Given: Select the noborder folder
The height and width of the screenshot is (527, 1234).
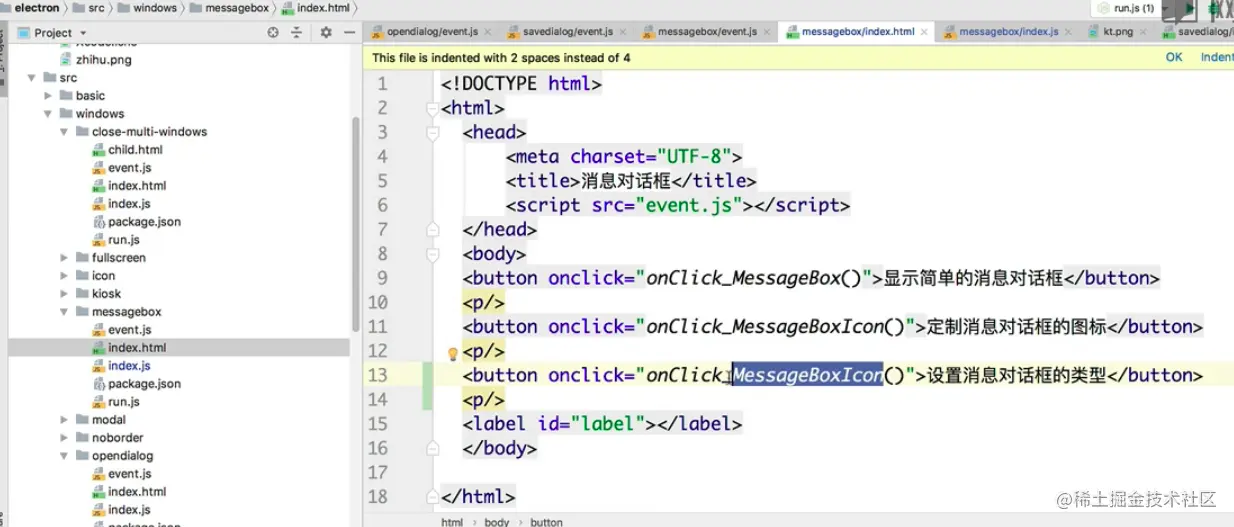Looking at the screenshot, I should 118,438.
